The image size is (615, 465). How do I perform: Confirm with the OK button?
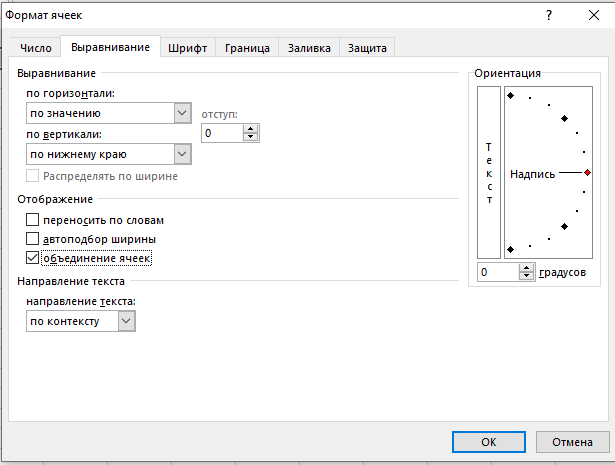pos(489,442)
